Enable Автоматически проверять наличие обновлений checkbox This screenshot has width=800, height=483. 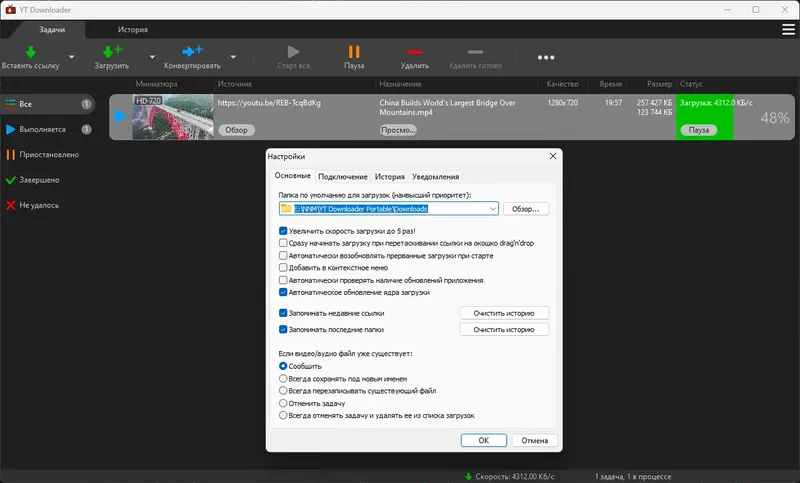pos(283,280)
